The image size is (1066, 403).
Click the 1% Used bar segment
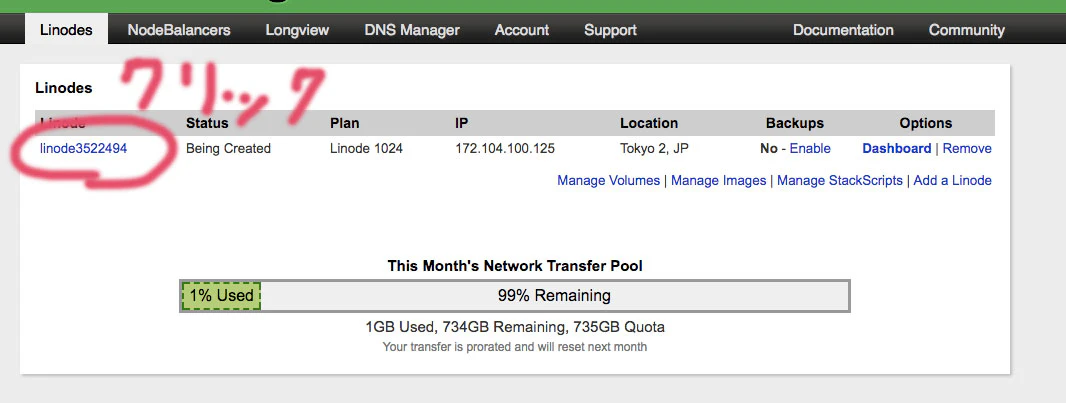(222, 296)
